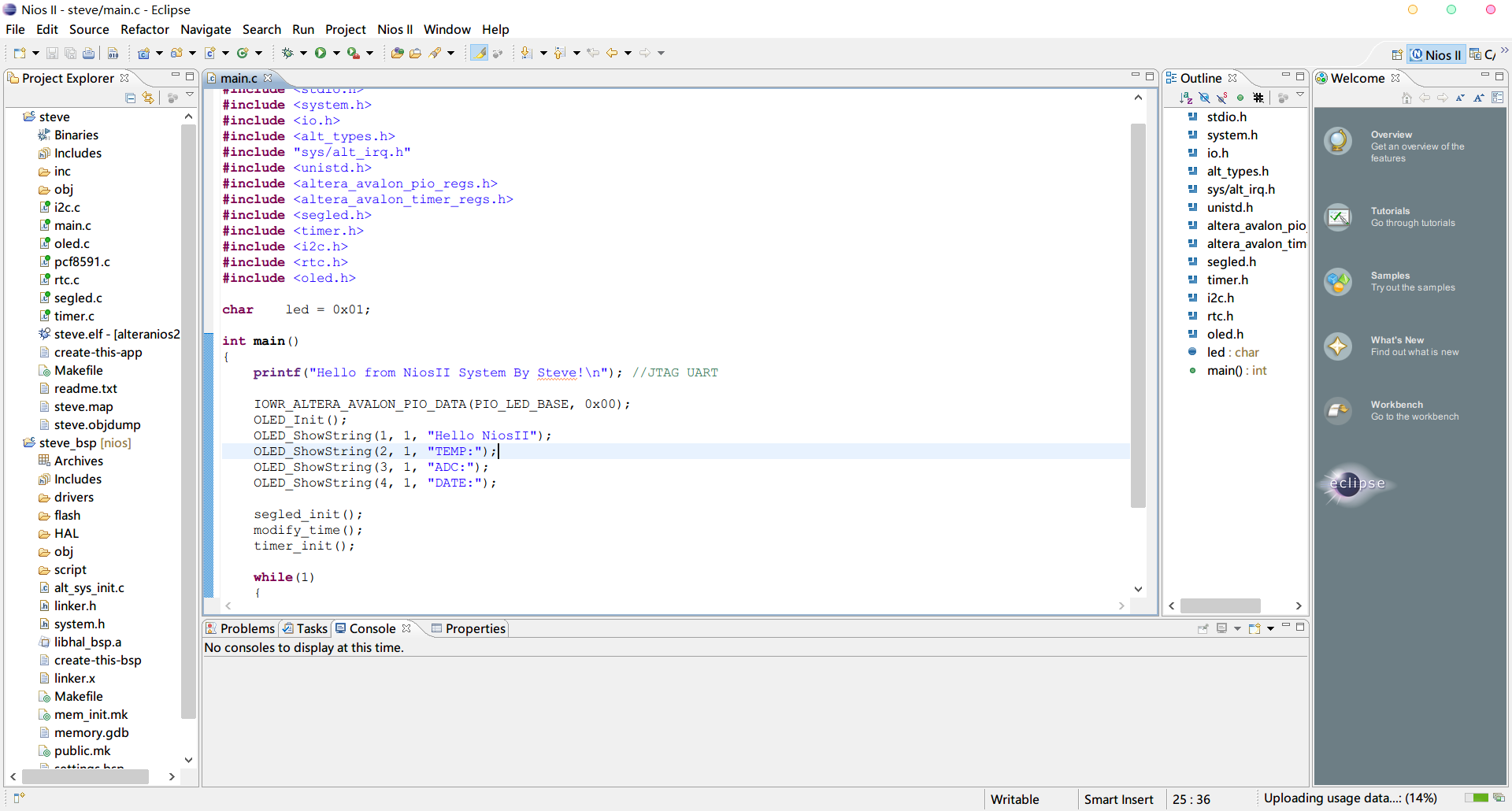Open the dropdown arrow beside Run button
Screen dimensions: 1512x811
pyautogui.click(x=336, y=53)
